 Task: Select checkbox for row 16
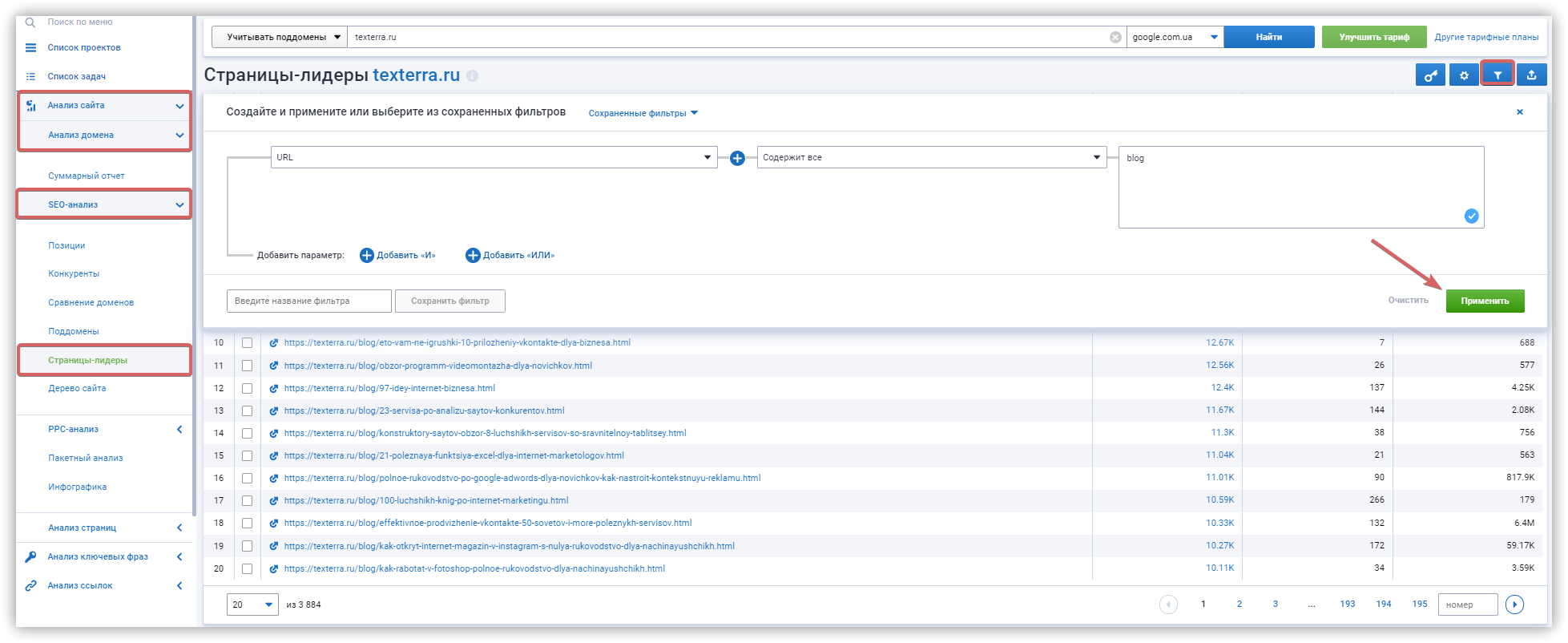point(247,479)
